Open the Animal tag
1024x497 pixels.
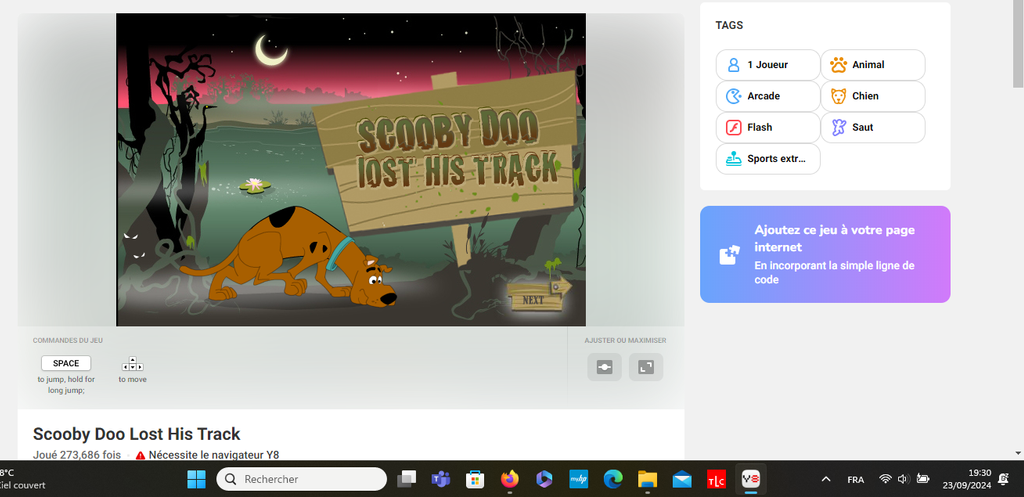(x=873, y=65)
